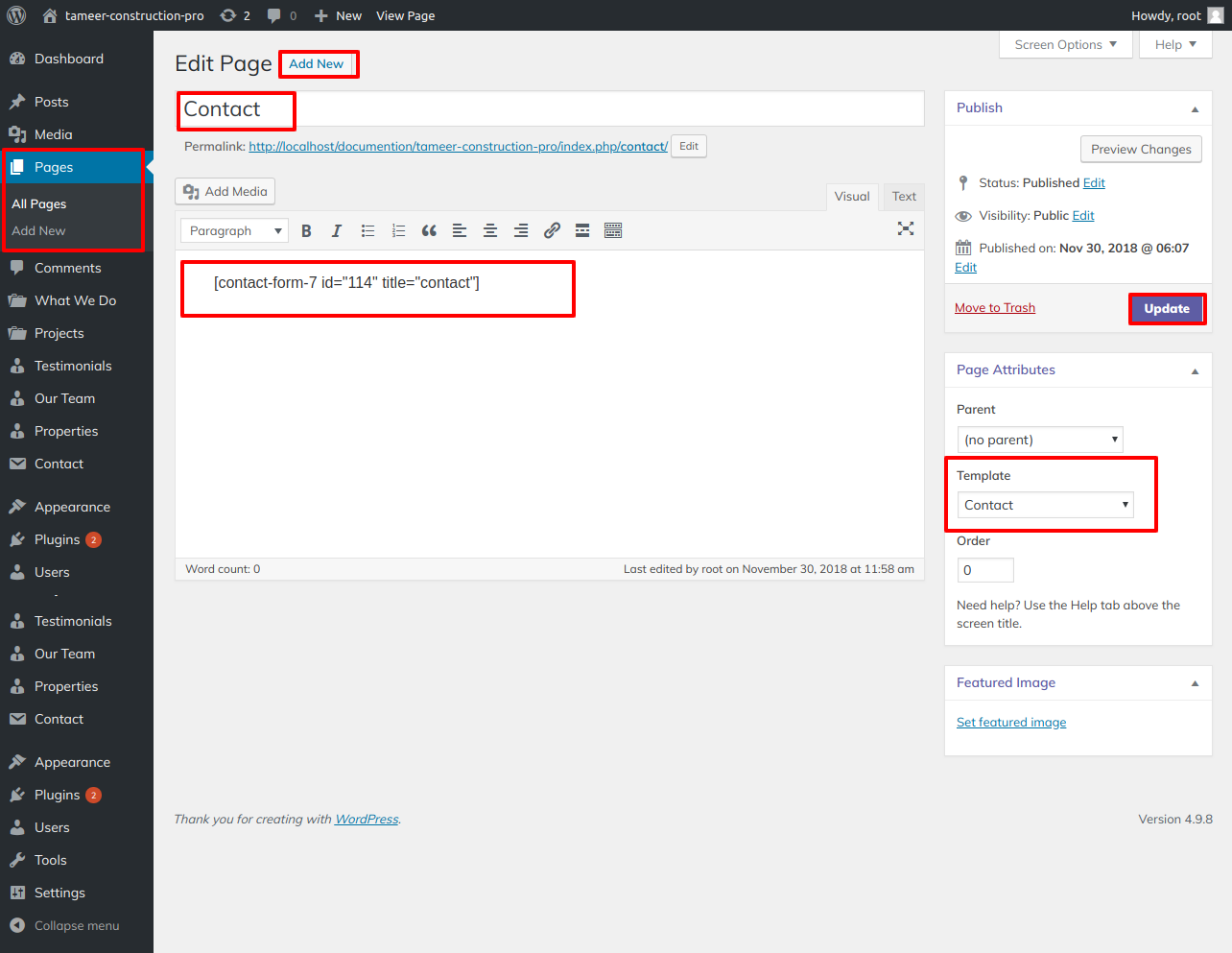Image resolution: width=1232 pixels, height=953 pixels.
Task: Edit the Visibility setting
Action: (x=1083, y=215)
